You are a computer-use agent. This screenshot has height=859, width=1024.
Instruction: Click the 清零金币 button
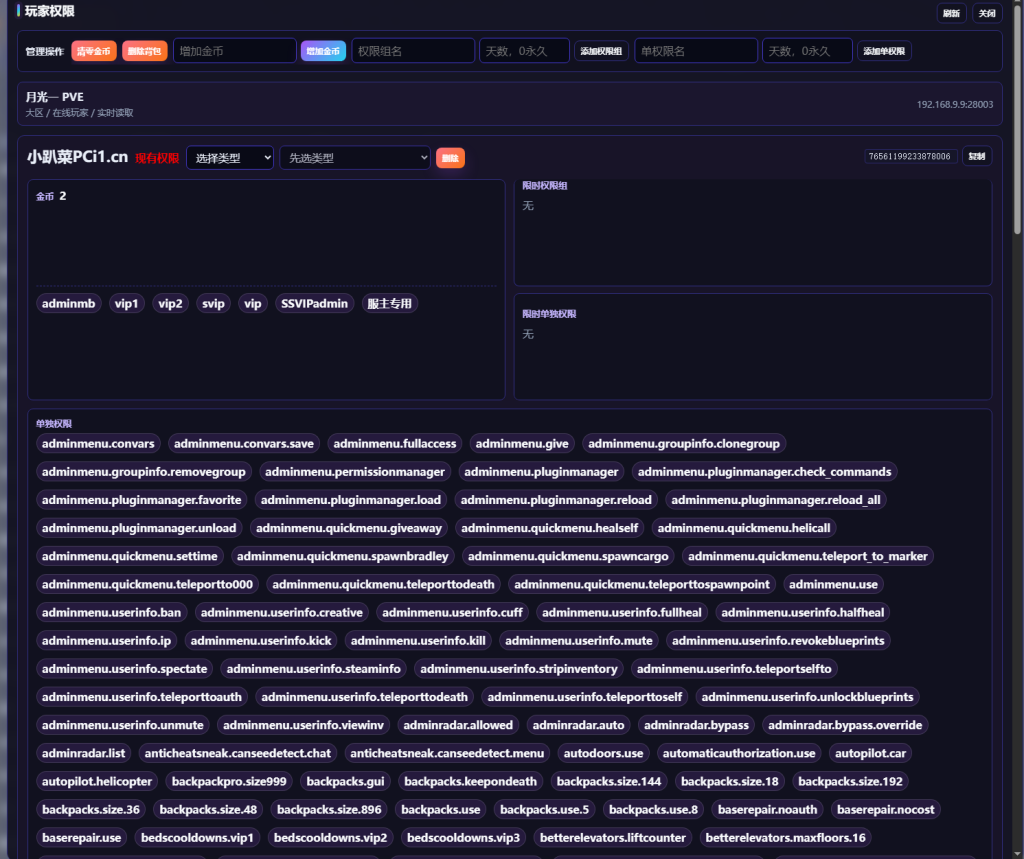93,51
